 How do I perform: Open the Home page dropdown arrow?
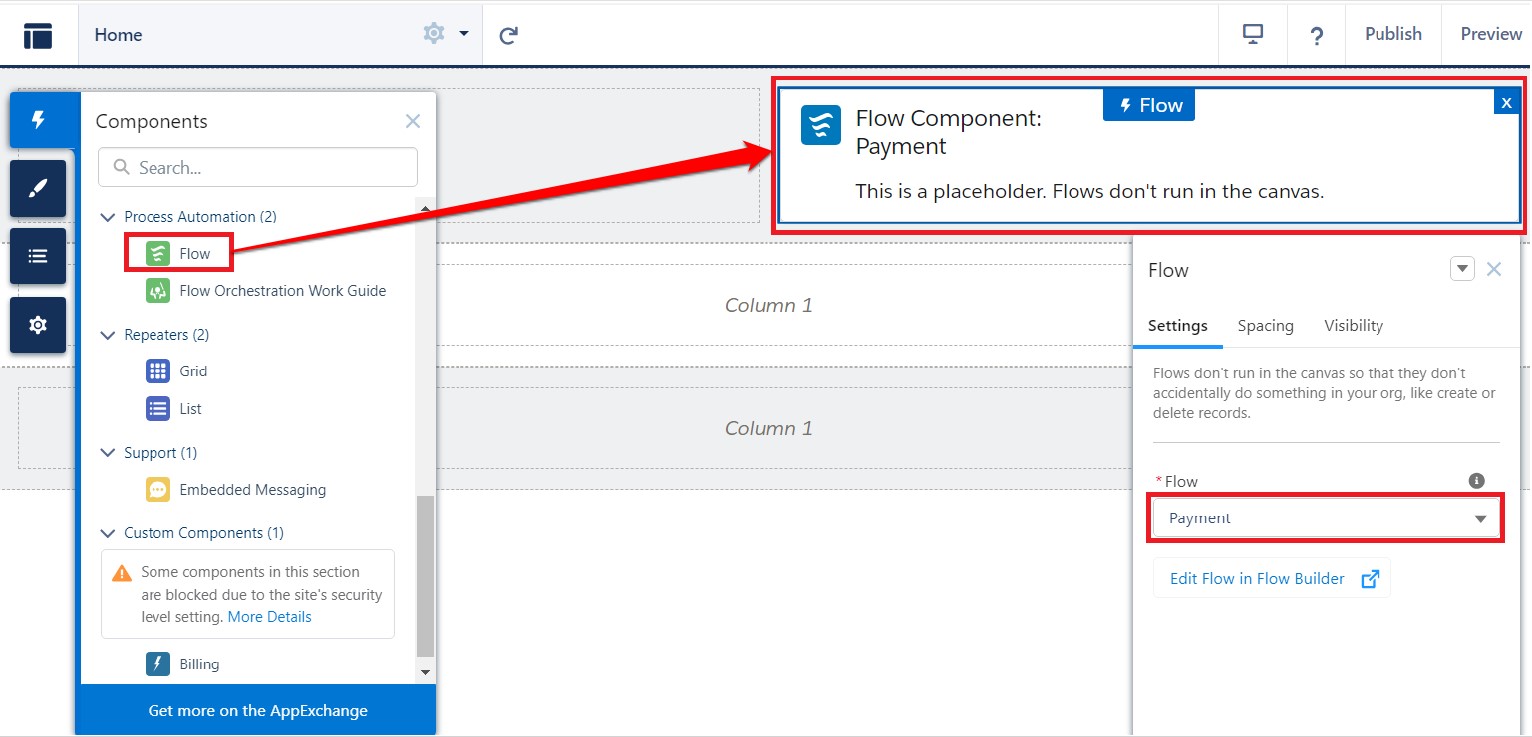(x=464, y=34)
